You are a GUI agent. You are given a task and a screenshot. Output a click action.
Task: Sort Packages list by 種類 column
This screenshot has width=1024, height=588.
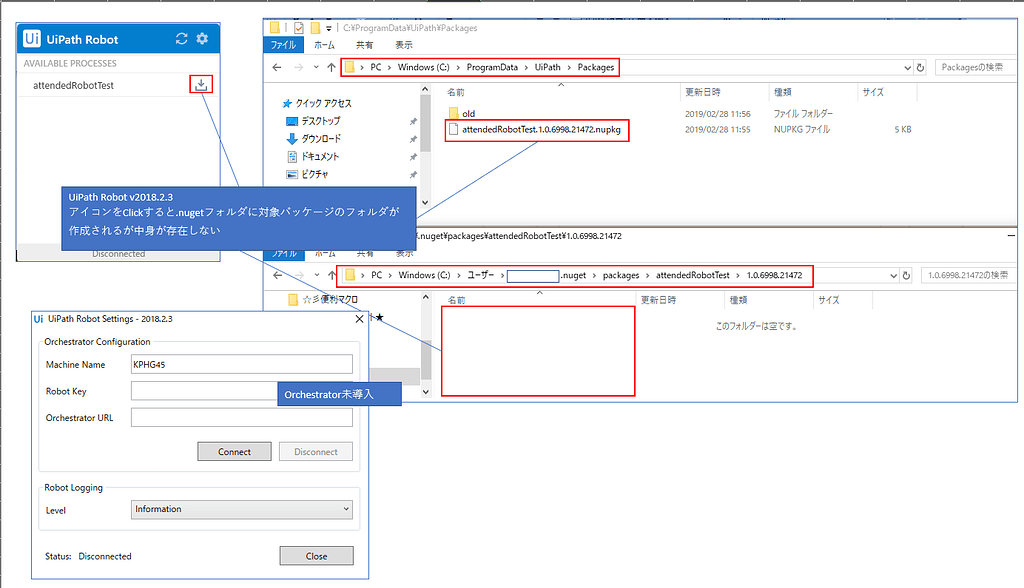coord(782,92)
